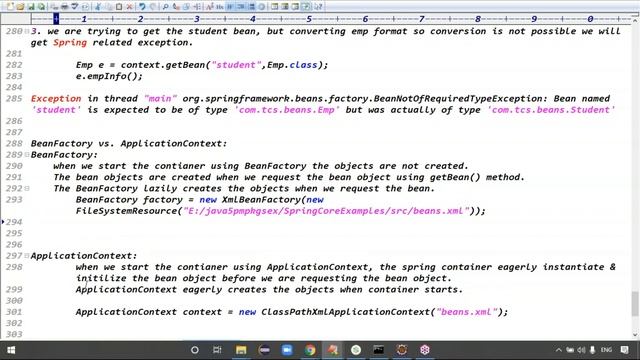The width and height of the screenshot is (640, 360).
Task: Click line number 301 in the gutter
Action: (14, 312)
